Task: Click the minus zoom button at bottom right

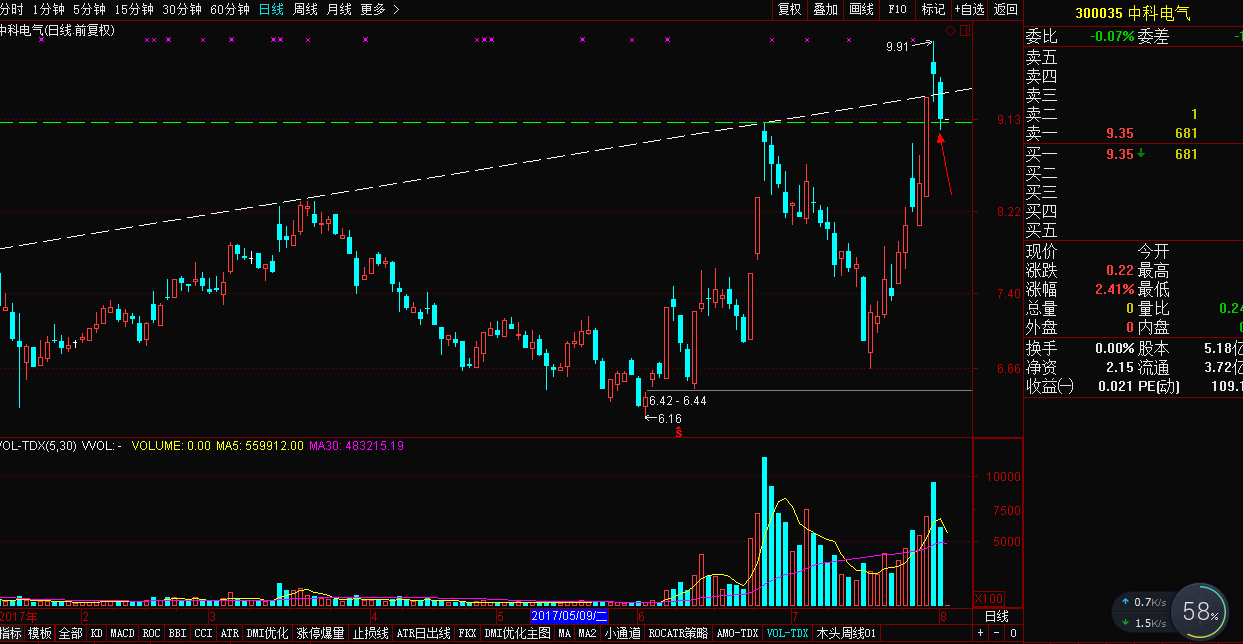Action: click(995, 634)
